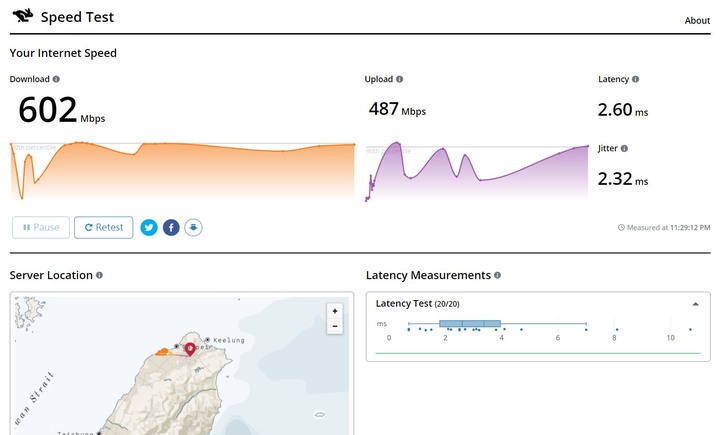Click the orange download speed chart
720x435 pixels.
[x=182, y=171]
